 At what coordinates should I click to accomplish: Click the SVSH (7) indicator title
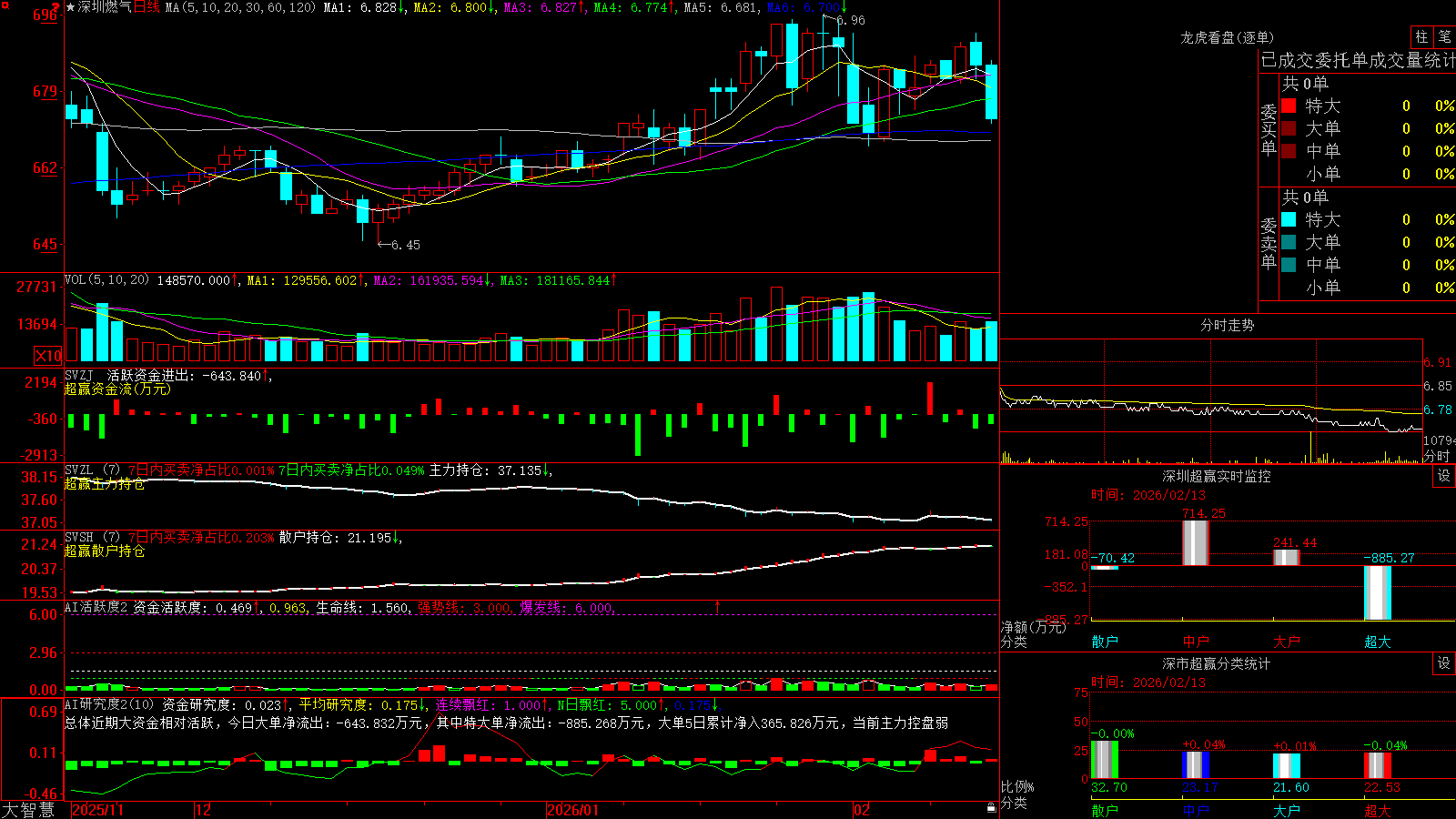coord(92,538)
